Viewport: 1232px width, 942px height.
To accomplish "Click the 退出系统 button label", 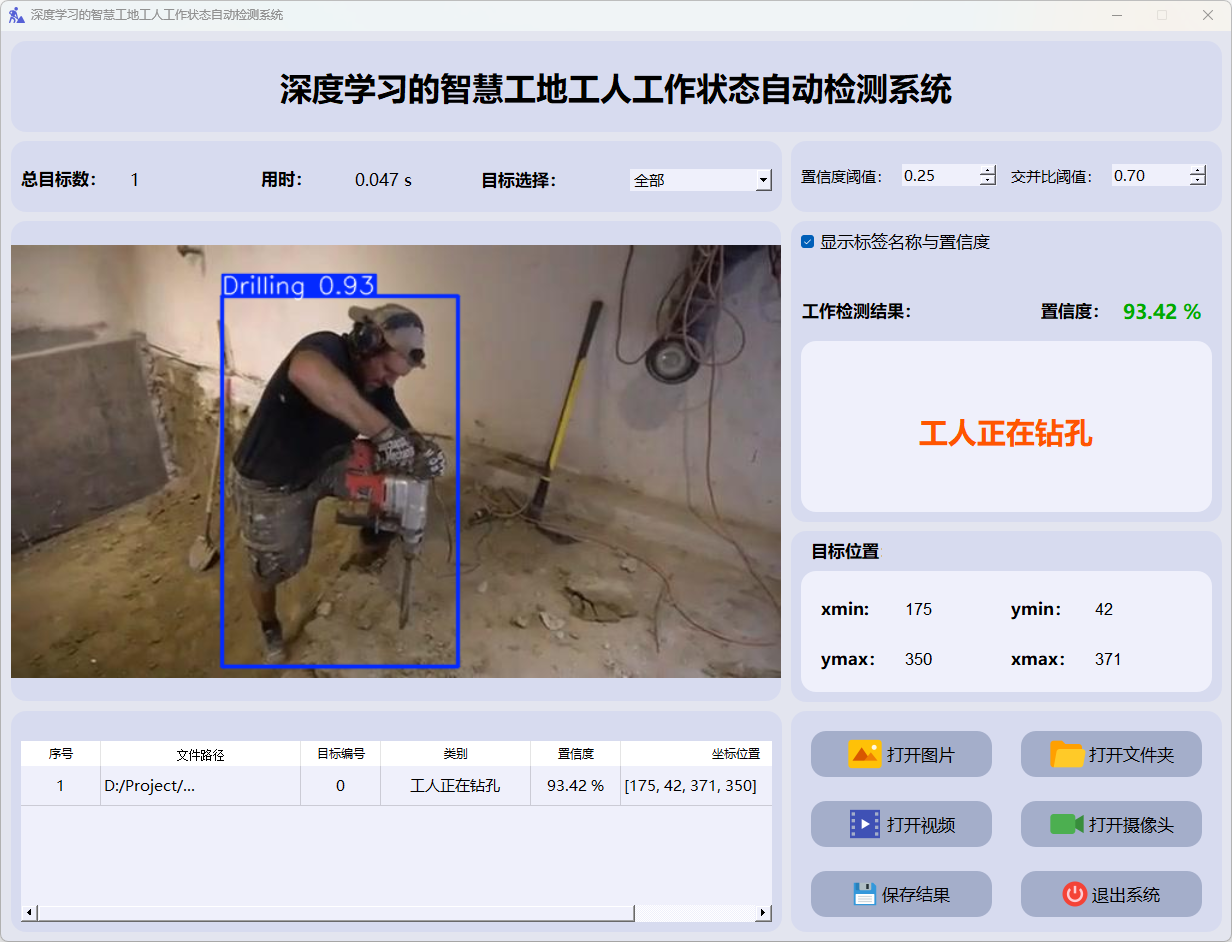I will click(1126, 895).
